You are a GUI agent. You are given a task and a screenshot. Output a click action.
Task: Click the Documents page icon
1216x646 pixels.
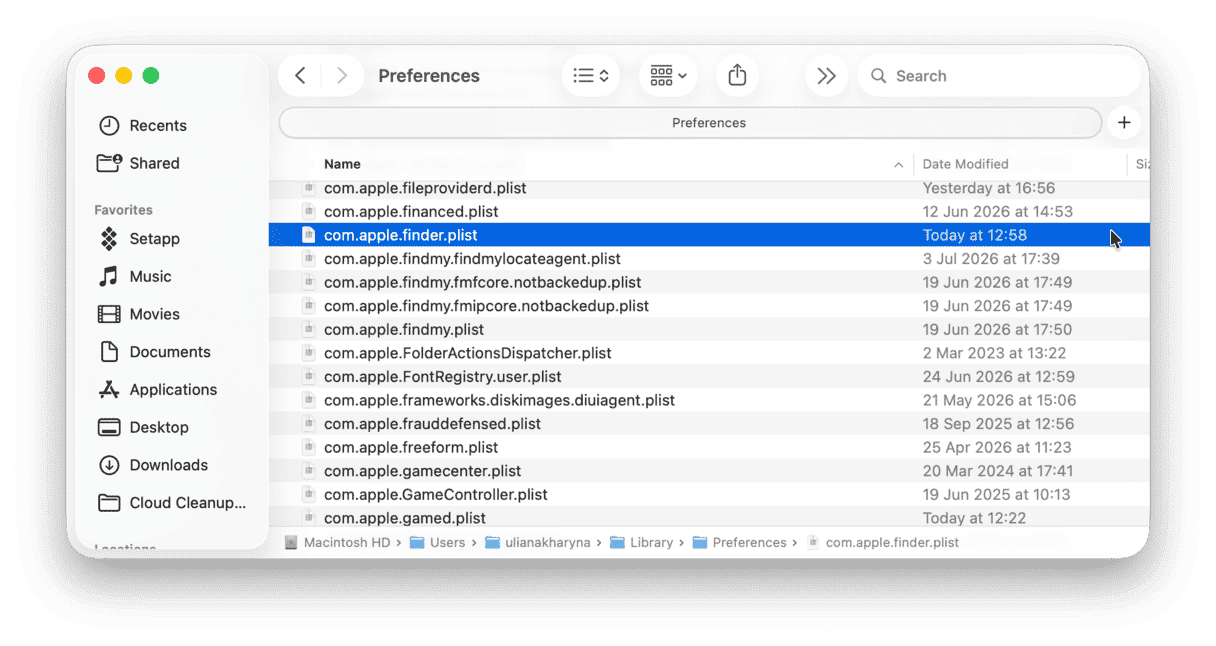tap(109, 352)
